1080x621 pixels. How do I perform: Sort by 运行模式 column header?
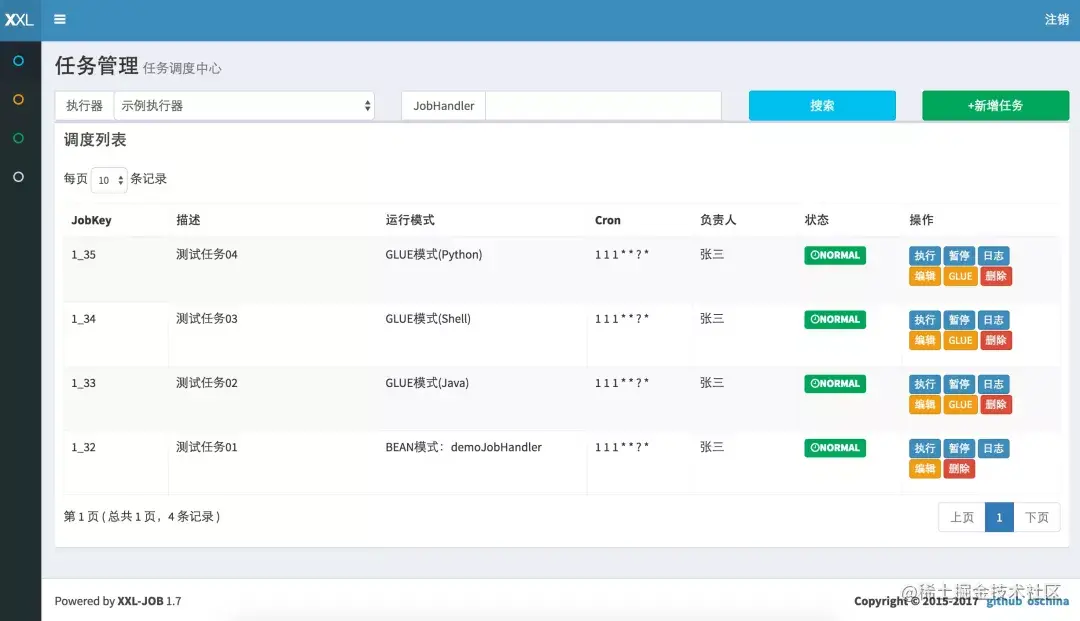coord(410,220)
